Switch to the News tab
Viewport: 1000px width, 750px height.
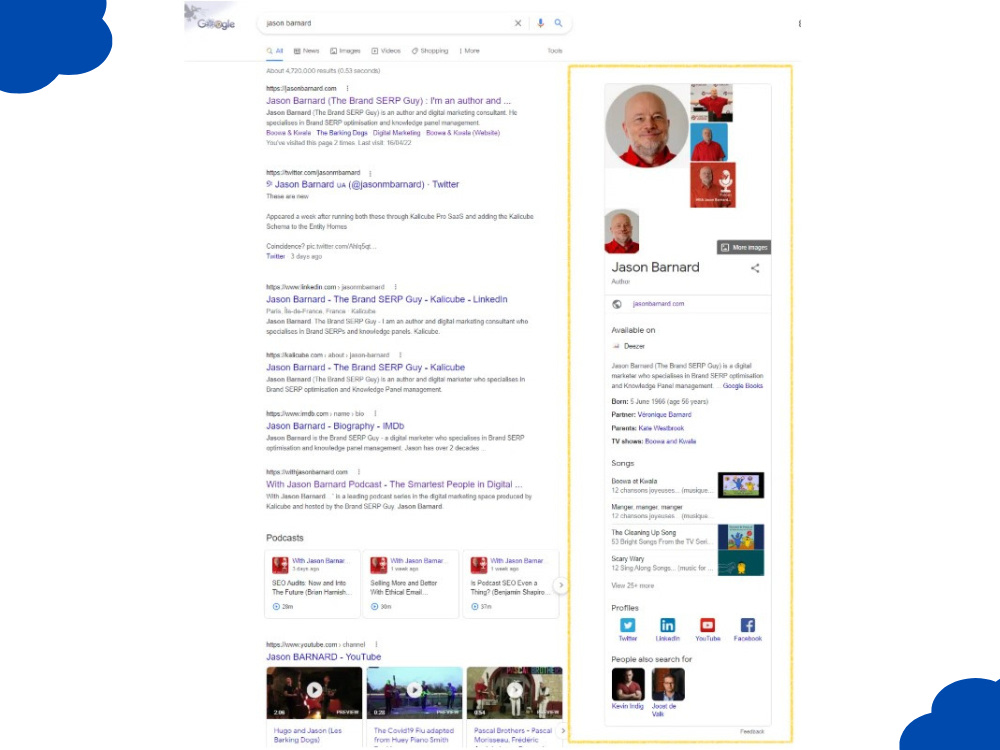tap(306, 51)
